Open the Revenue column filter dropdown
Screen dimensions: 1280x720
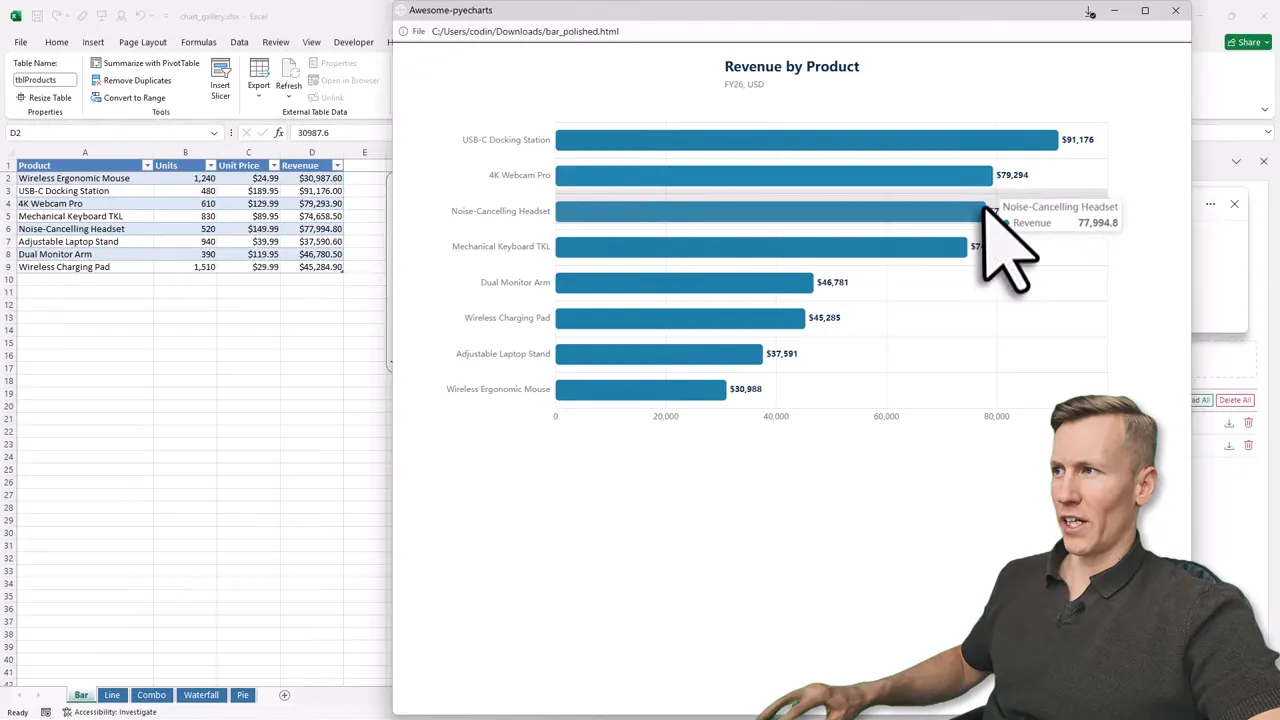pos(337,165)
